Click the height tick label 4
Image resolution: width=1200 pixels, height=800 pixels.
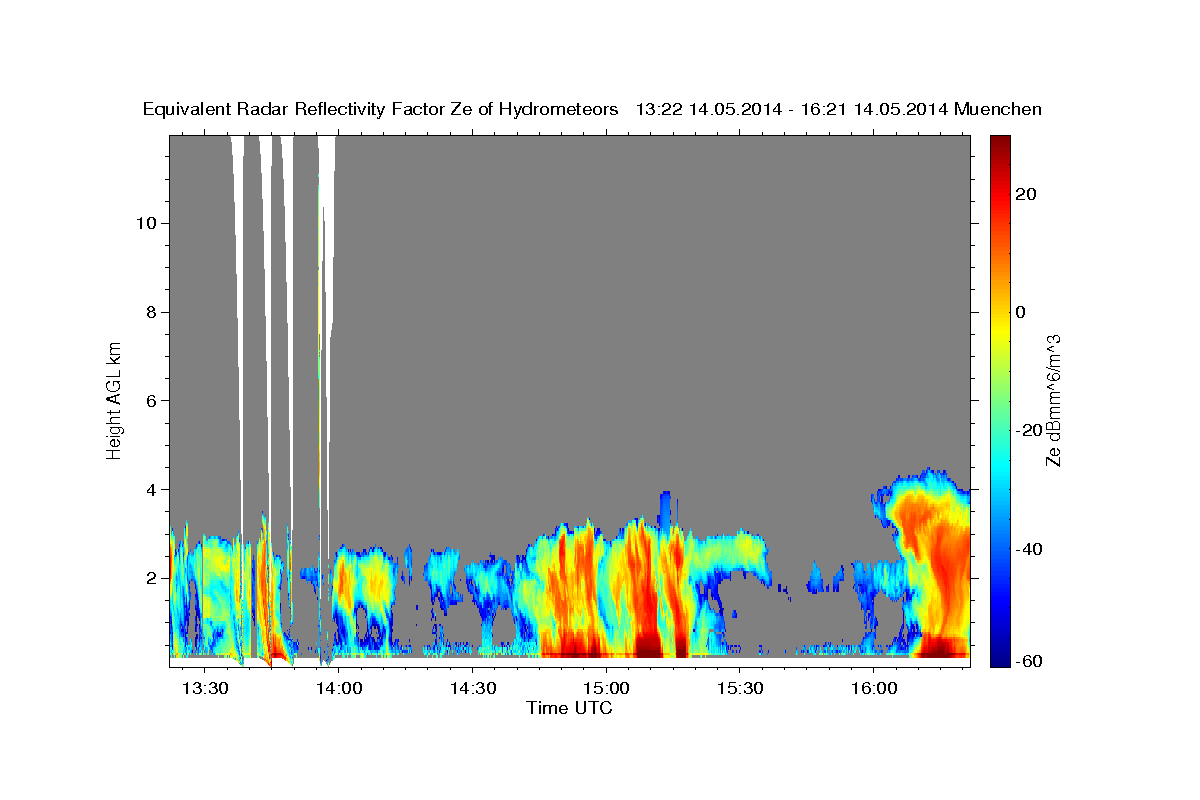coord(151,490)
